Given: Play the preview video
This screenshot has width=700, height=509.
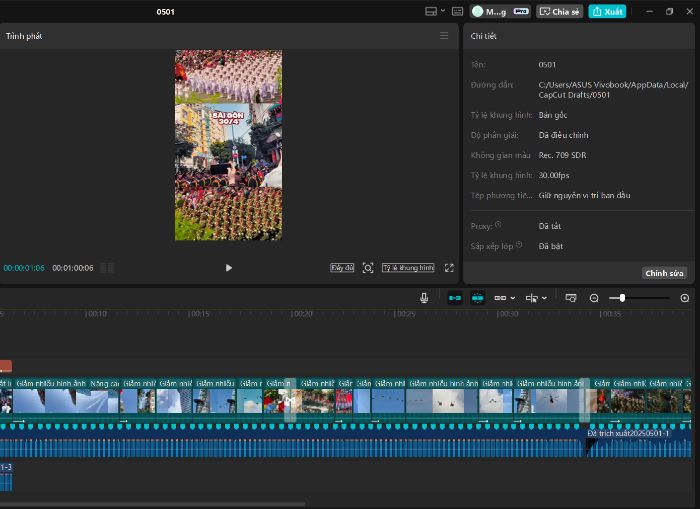Looking at the screenshot, I should point(229,268).
